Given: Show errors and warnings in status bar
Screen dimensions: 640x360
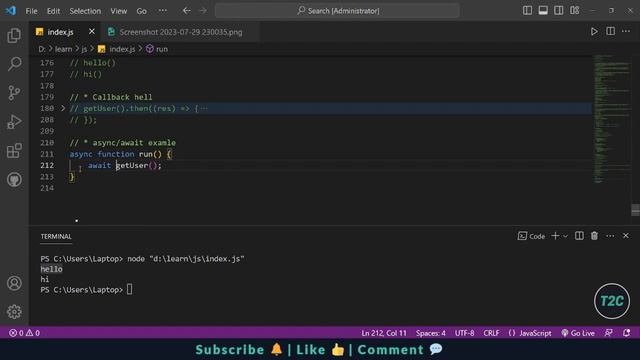Looking at the screenshot, I should point(24,333).
